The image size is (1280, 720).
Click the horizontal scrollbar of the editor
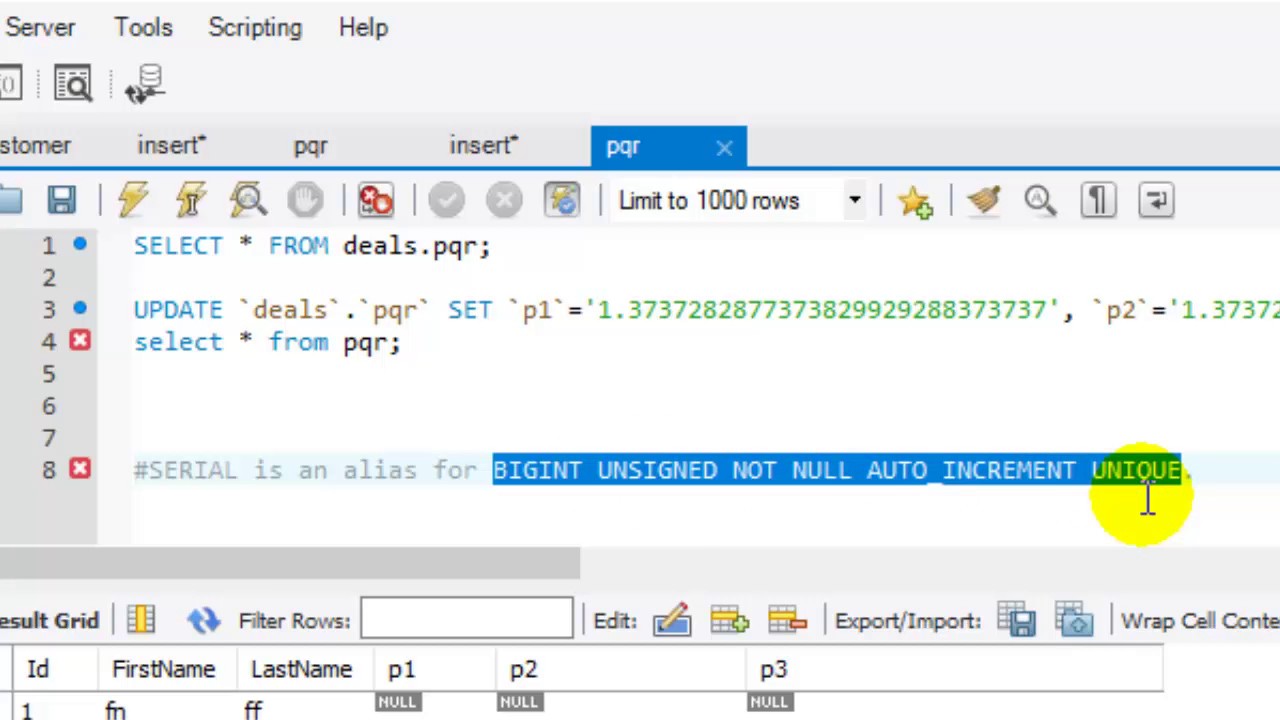point(289,562)
